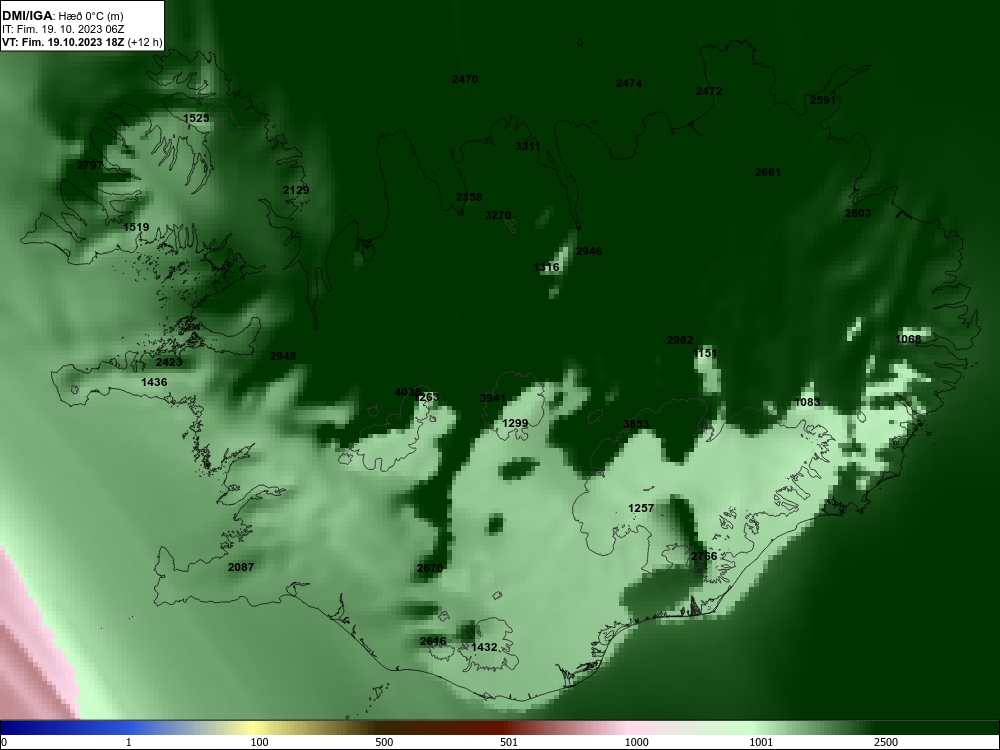Click the map value 2946

click(x=589, y=251)
